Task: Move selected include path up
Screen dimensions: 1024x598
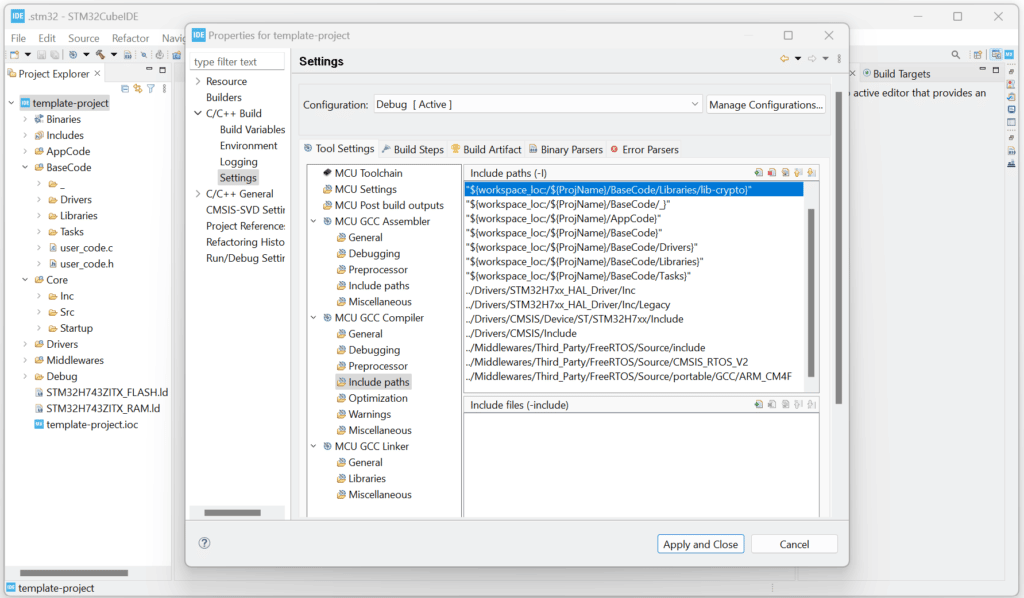Action: (x=798, y=173)
